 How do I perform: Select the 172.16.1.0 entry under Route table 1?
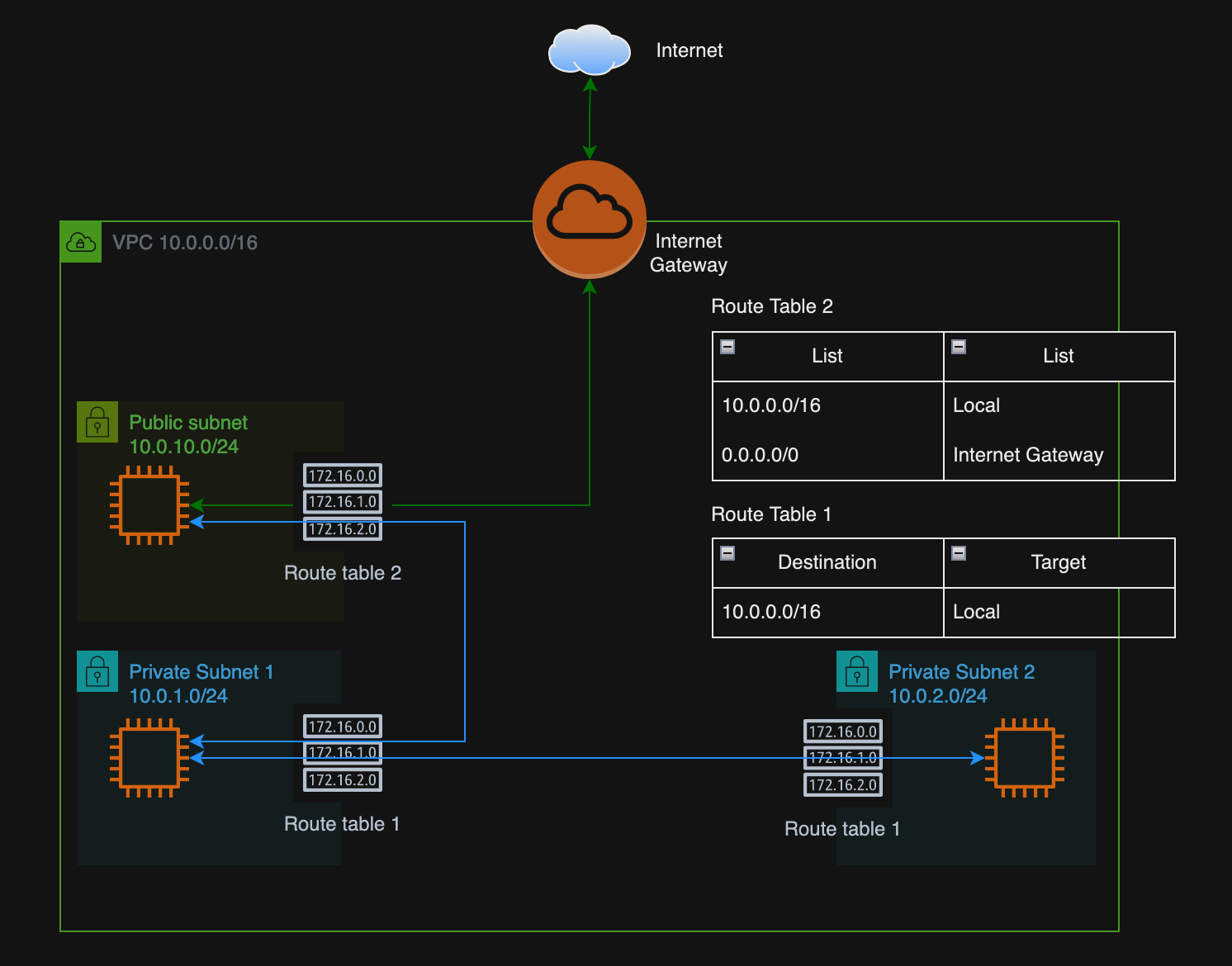point(342,752)
